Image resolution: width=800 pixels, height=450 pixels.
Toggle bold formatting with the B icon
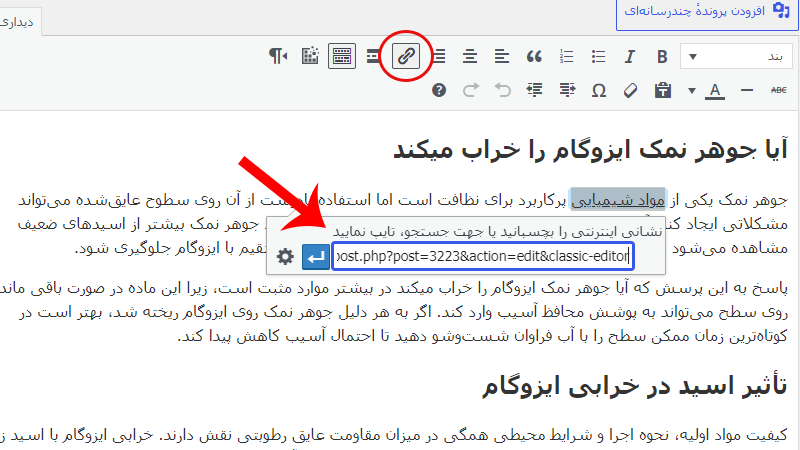662,56
